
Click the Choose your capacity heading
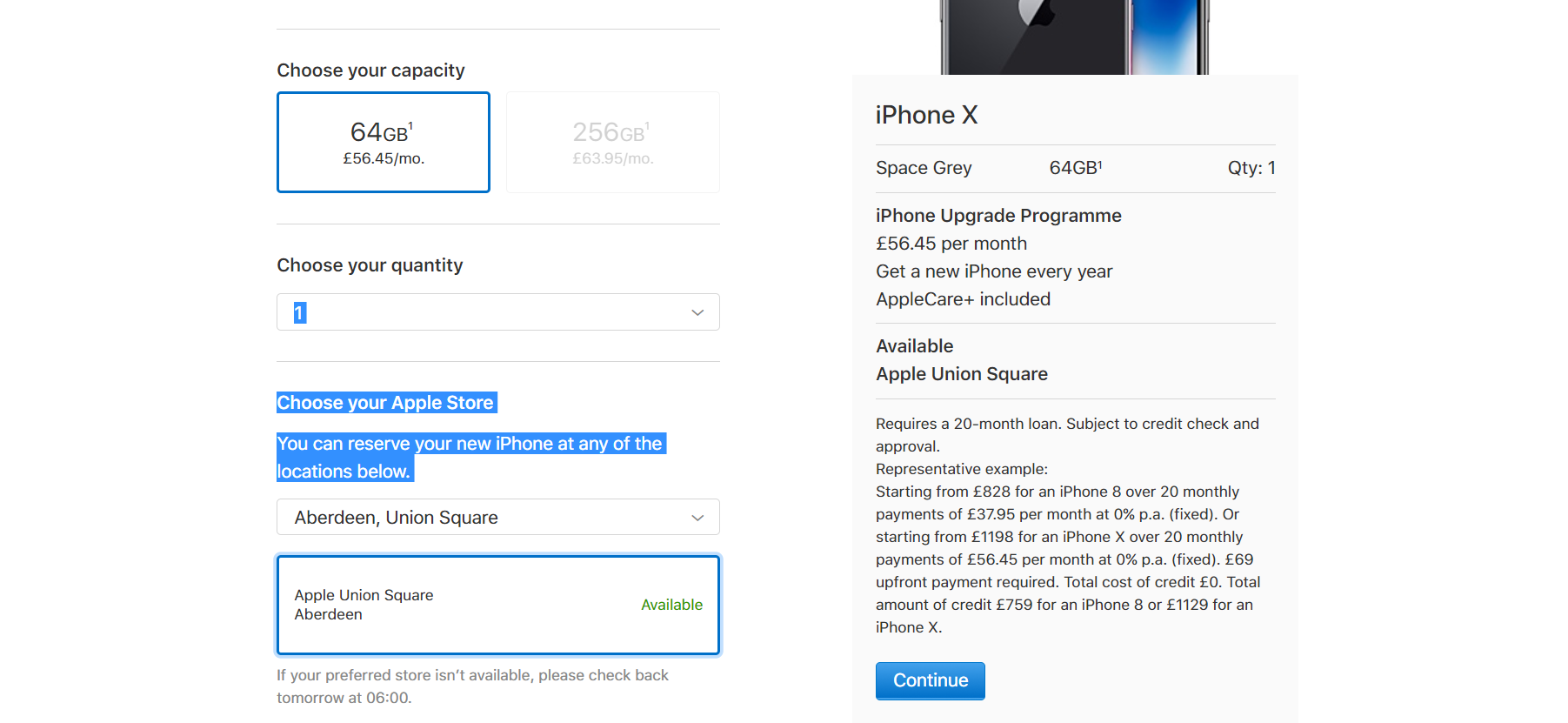tap(371, 70)
